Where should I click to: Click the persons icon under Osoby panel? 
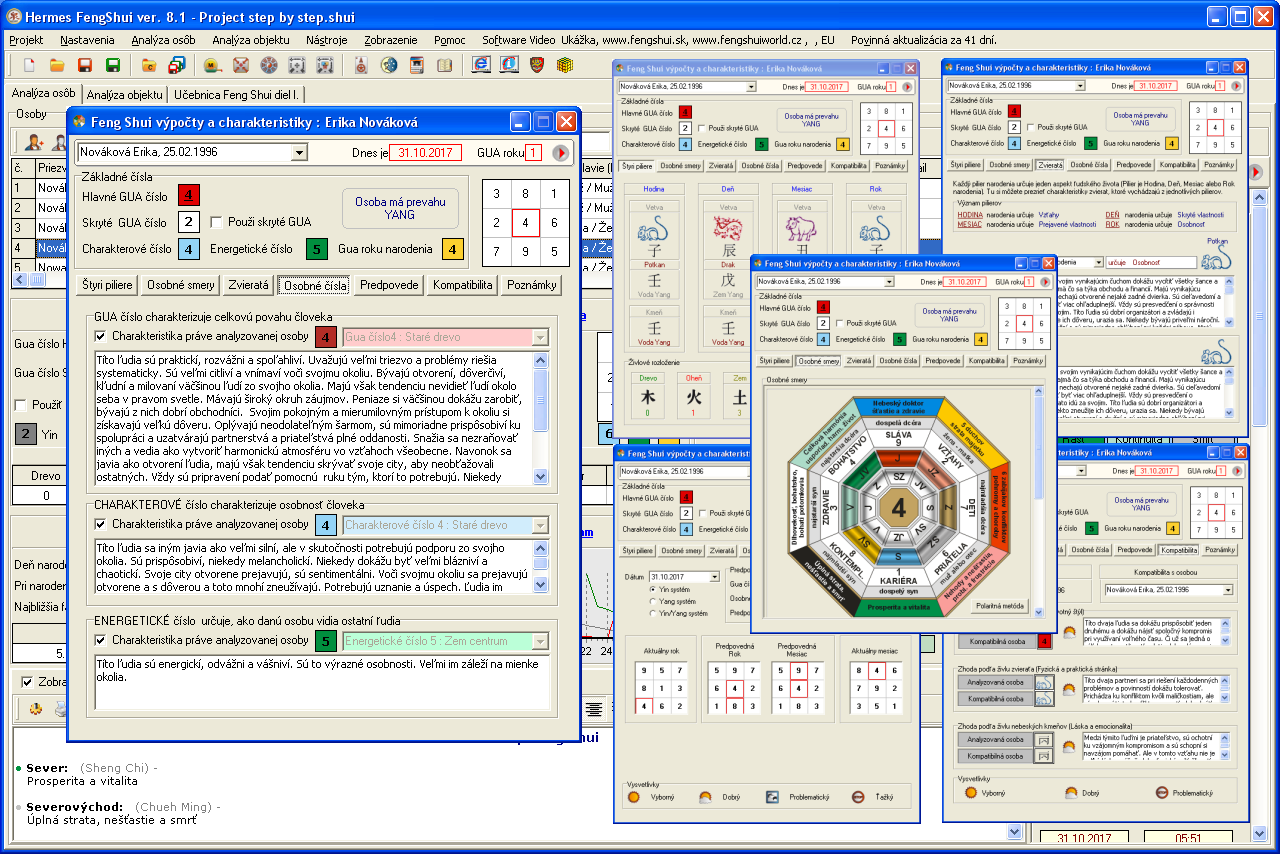[x=35, y=141]
